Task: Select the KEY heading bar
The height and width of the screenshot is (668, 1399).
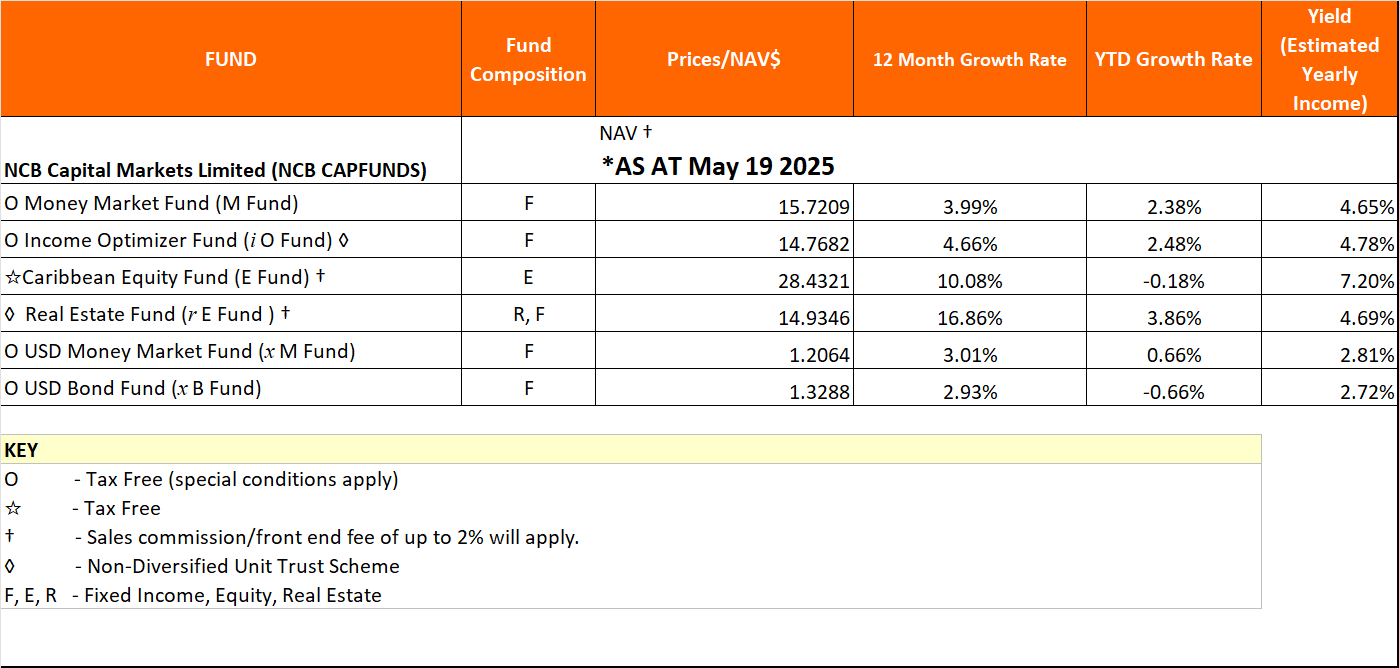Action: 631,450
